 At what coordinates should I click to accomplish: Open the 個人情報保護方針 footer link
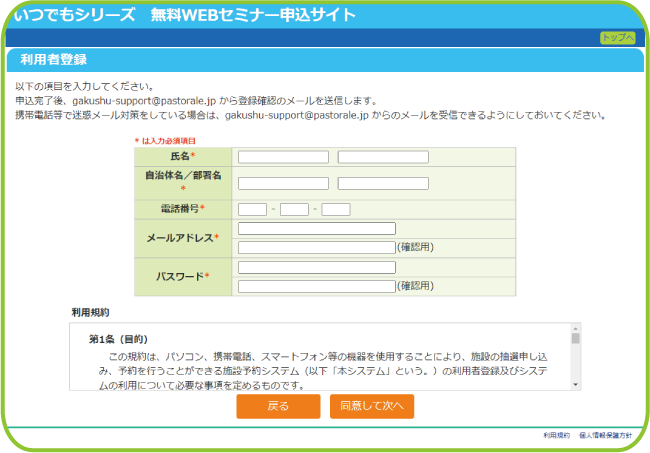[x=605, y=435]
